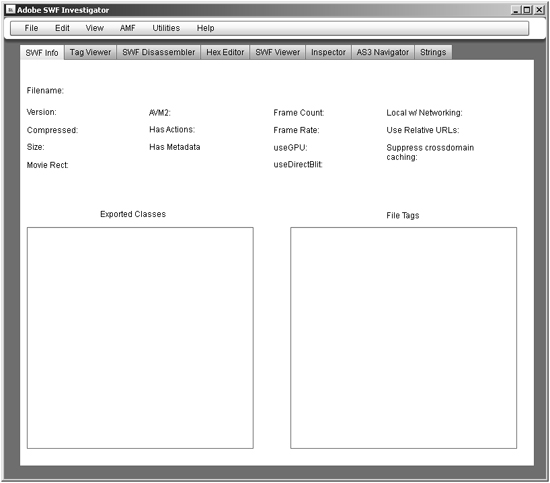This screenshot has width=550, height=483.
Task: Open the AS3 Navigator tab
Action: click(383, 52)
